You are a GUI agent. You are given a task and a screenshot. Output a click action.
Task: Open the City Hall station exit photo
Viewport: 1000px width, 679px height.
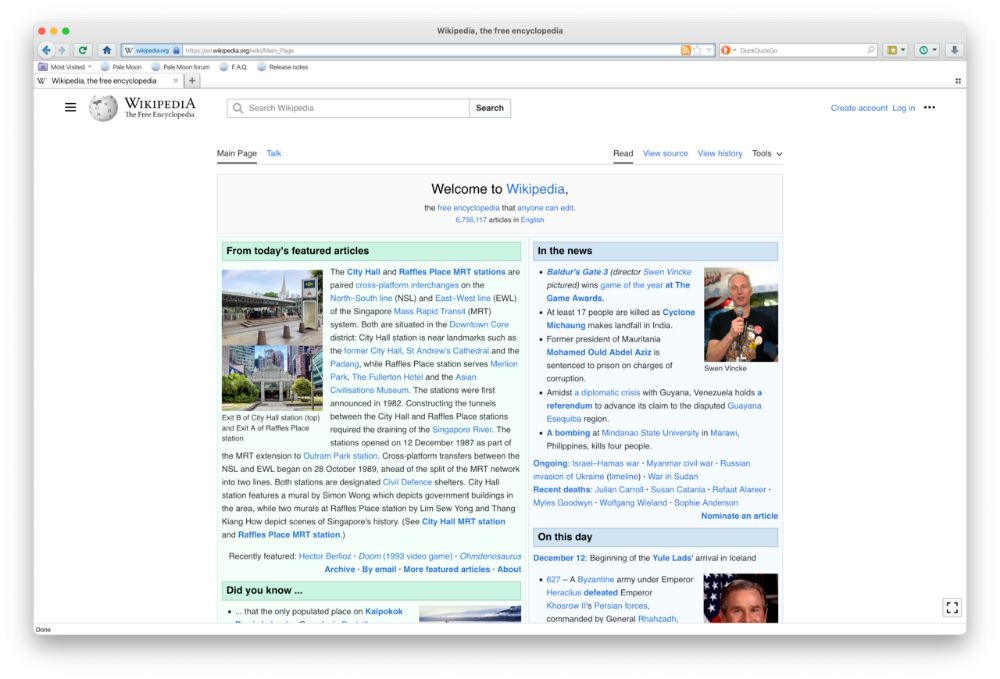[x=272, y=307]
